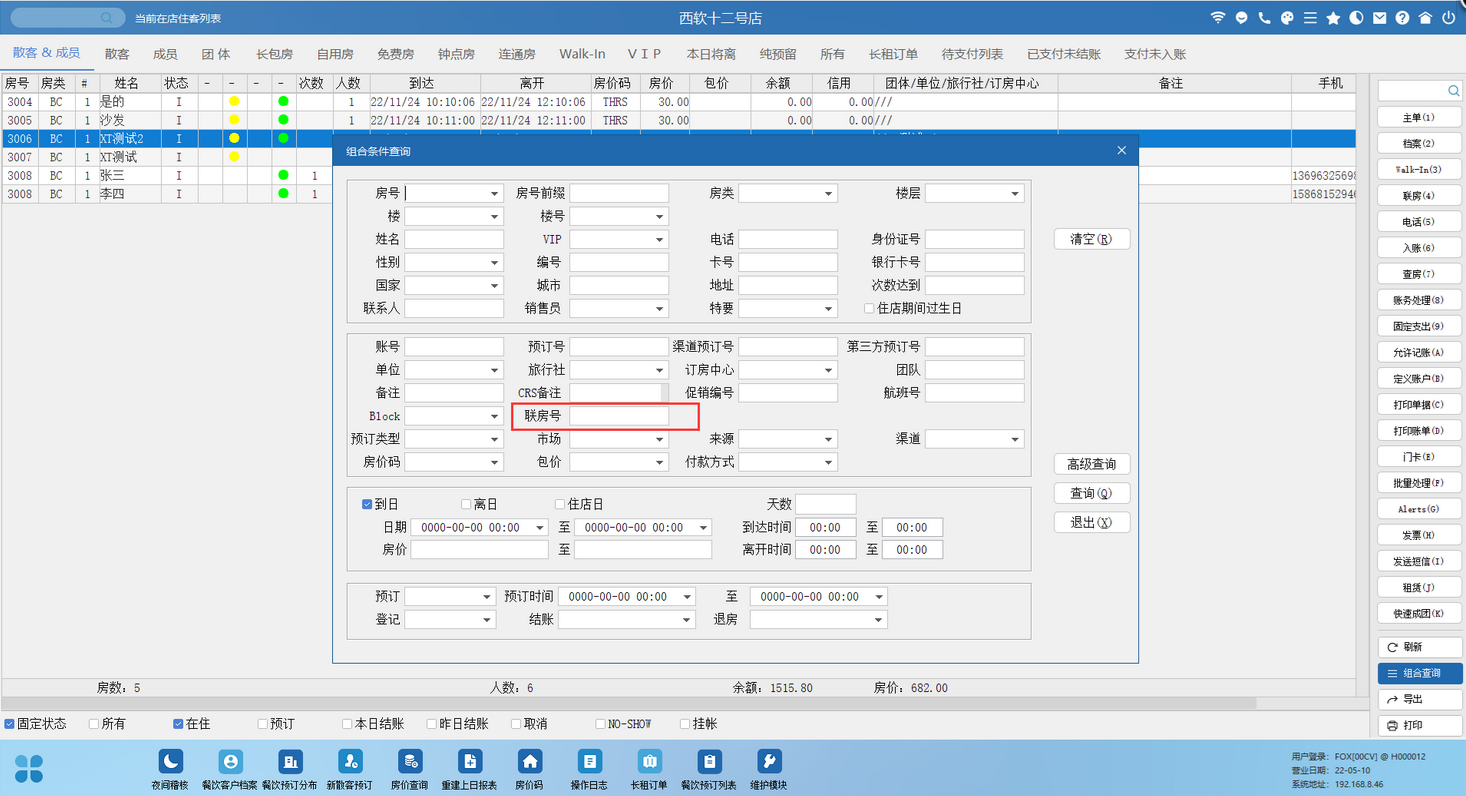Open 维护模块 wrench icon
Screen dimensions: 1466x796
pos(769,761)
